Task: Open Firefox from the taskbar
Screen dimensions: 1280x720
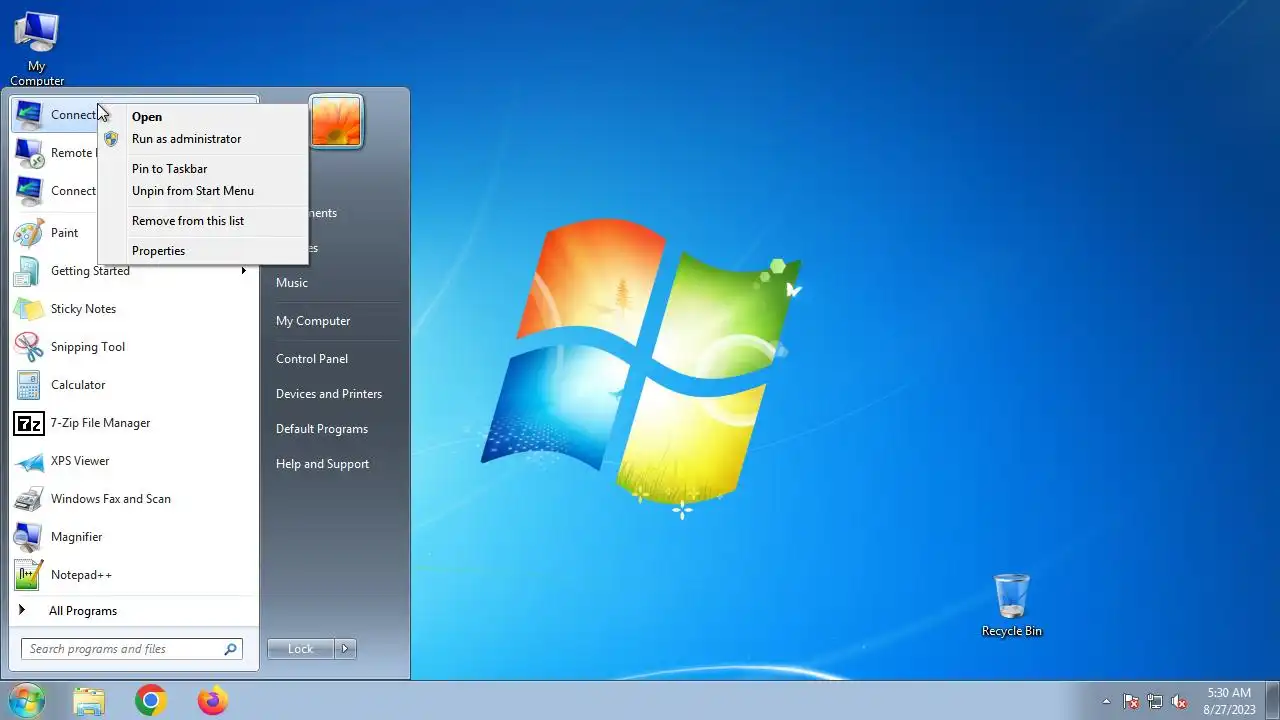Action: [213, 701]
